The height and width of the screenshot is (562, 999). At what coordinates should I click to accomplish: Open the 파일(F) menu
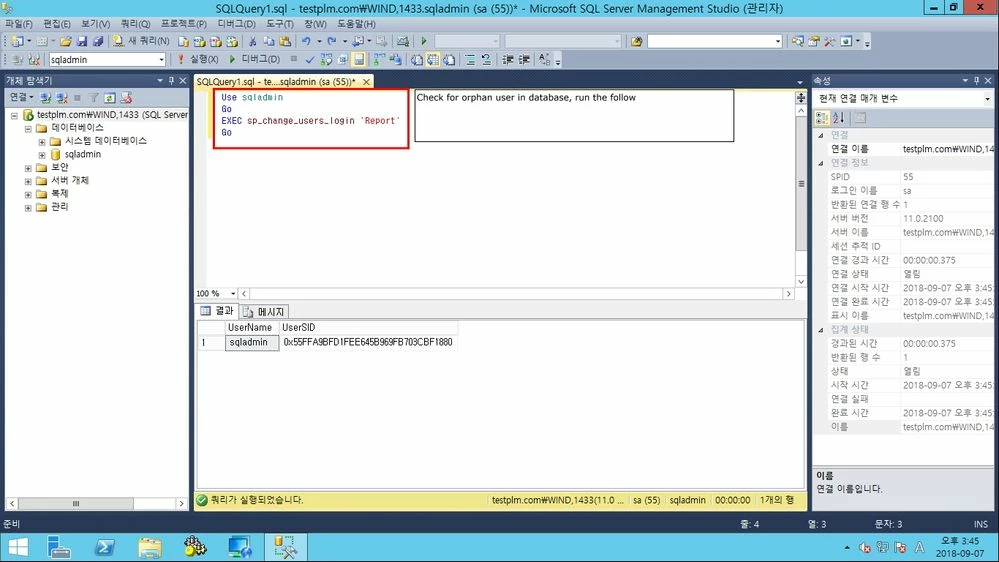(x=18, y=24)
